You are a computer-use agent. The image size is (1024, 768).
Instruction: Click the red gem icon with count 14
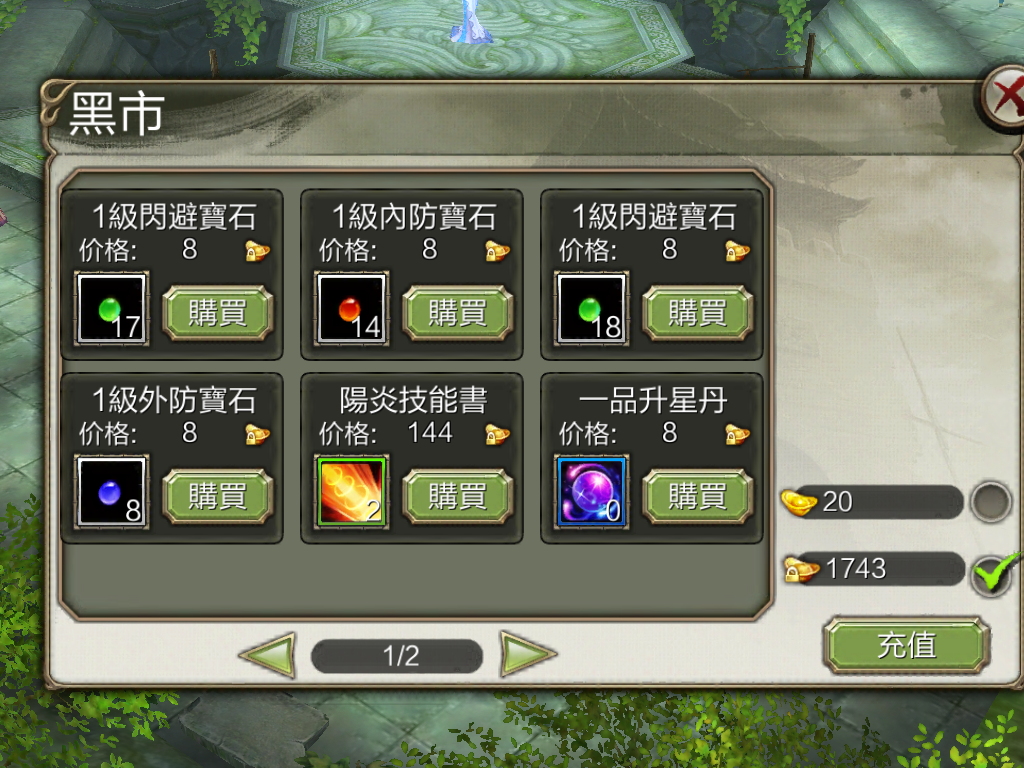(x=351, y=308)
